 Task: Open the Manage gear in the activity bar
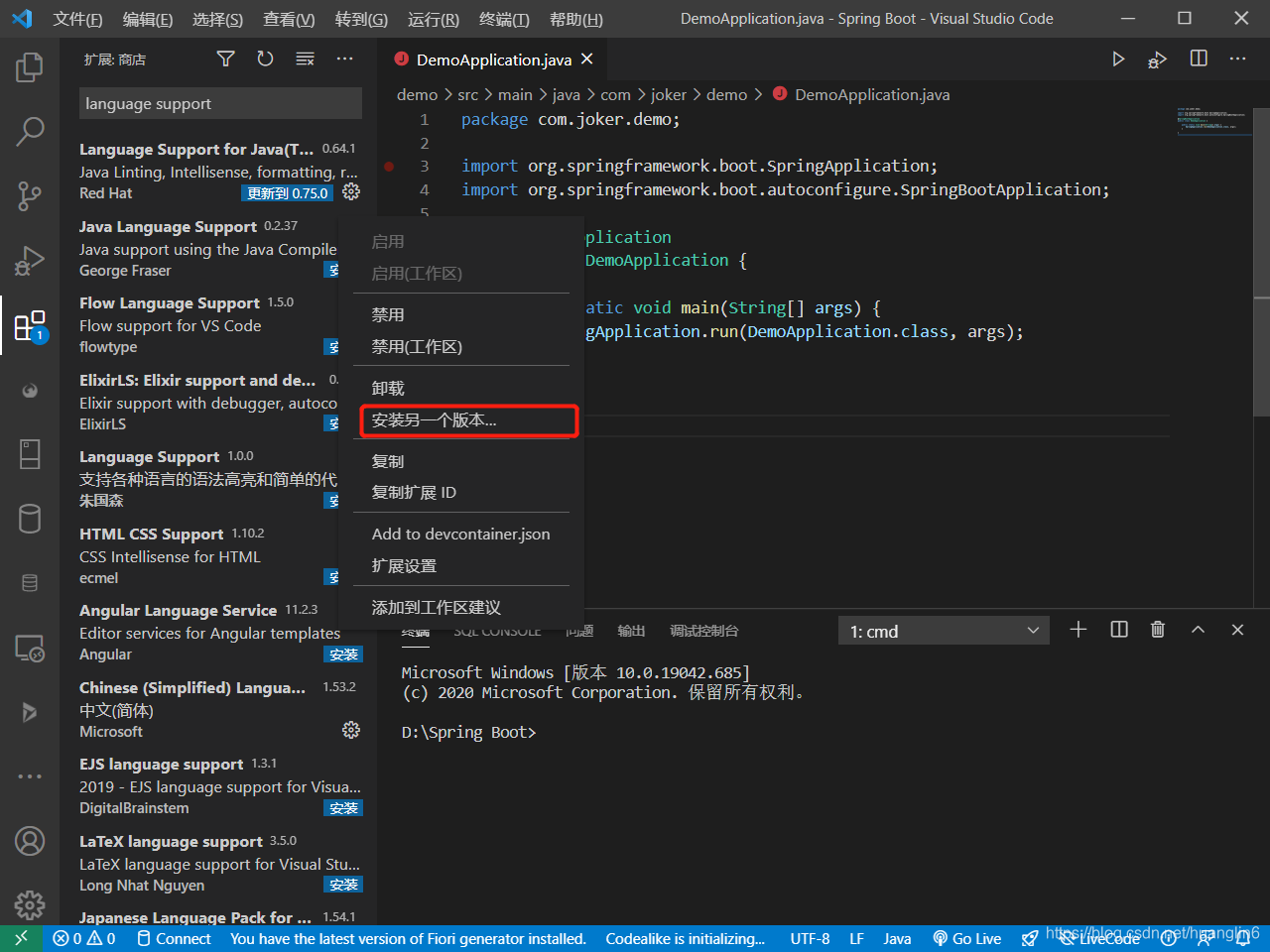click(x=30, y=904)
